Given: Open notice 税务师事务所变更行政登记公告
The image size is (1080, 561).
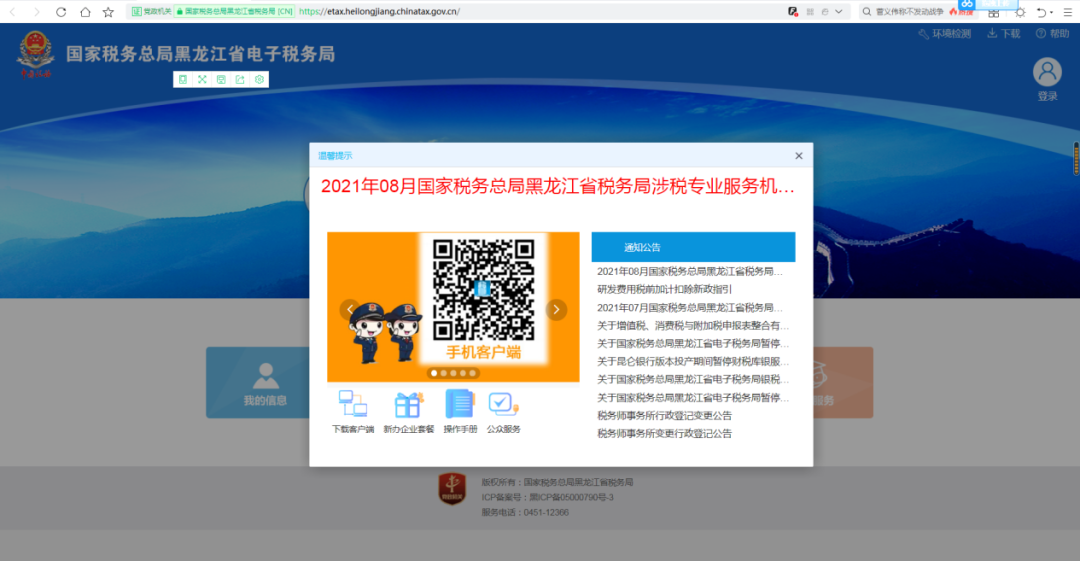Looking at the screenshot, I should click(664, 434).
